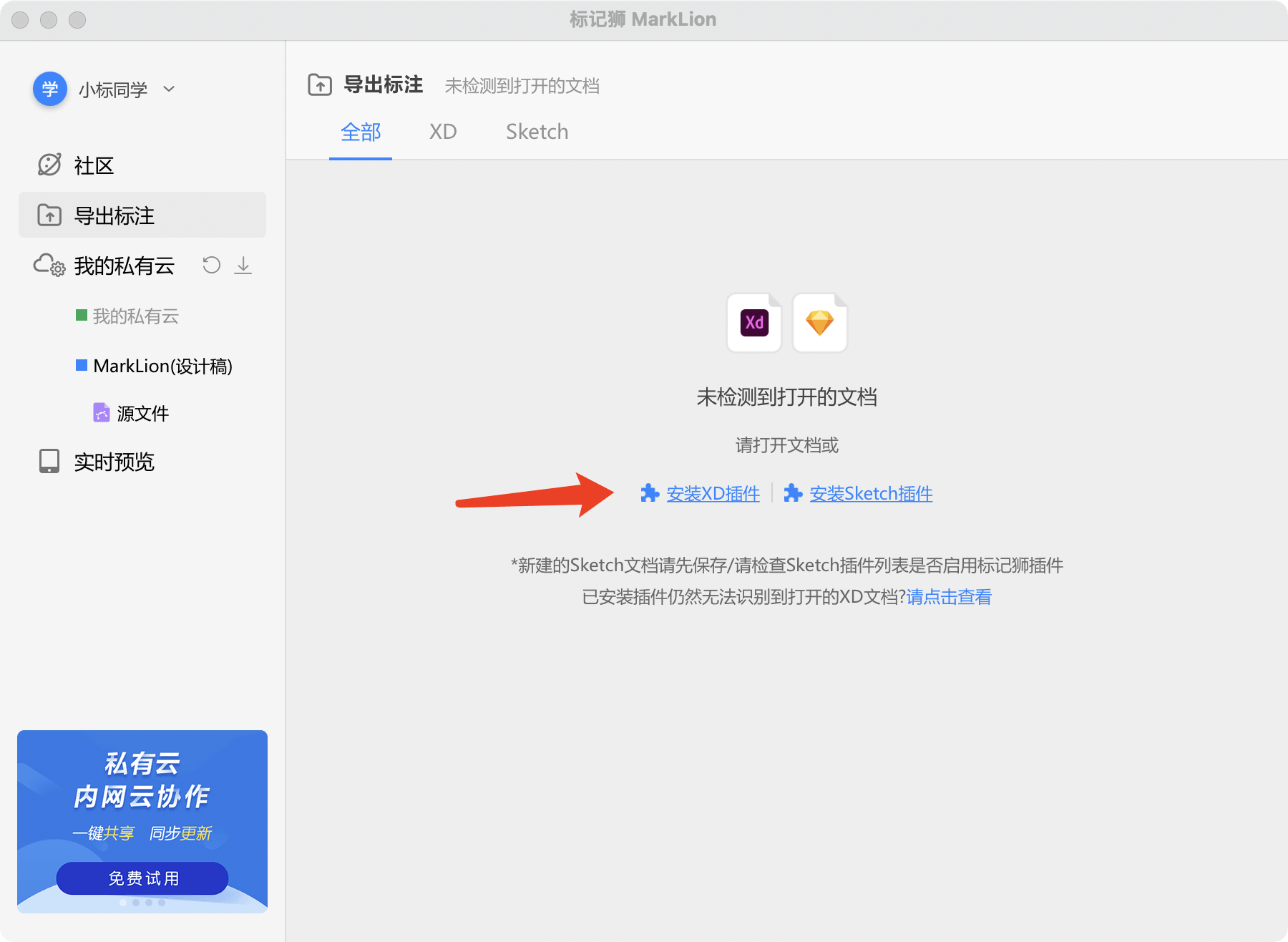Viewport: 1288px width, 942px height.
Task: Click the blue 学 user avatar
Action: (50, 89)
